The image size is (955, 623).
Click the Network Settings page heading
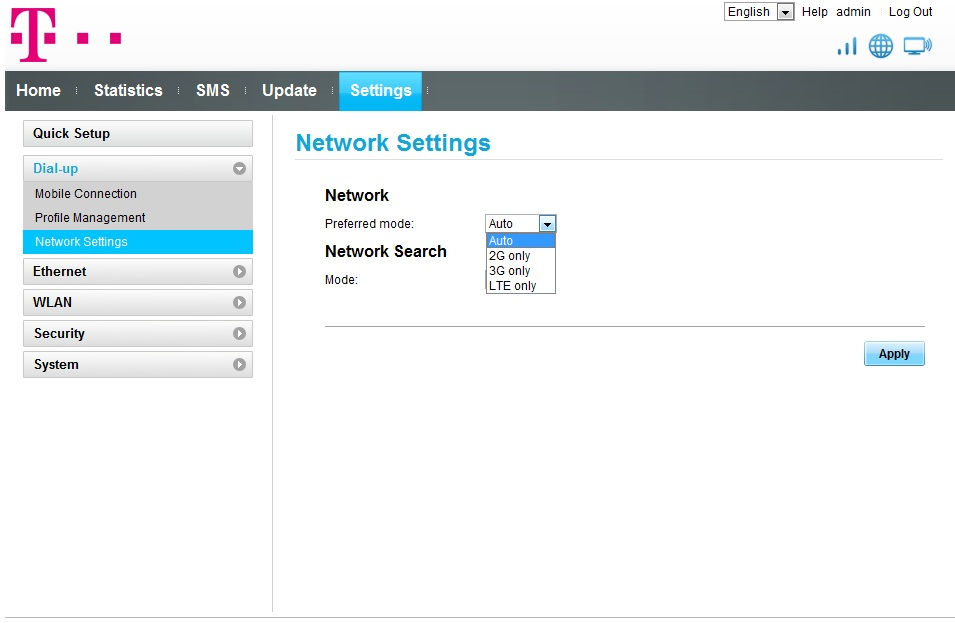[x=393, y=143]
